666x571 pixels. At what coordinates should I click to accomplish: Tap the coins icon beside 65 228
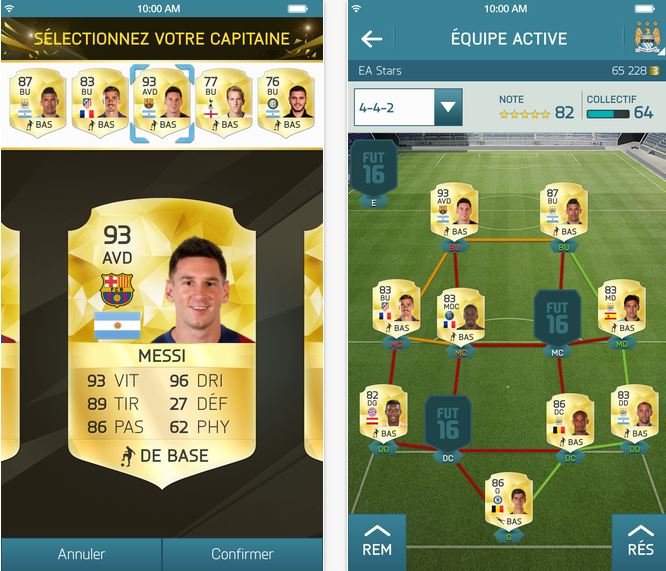[654, 71]
